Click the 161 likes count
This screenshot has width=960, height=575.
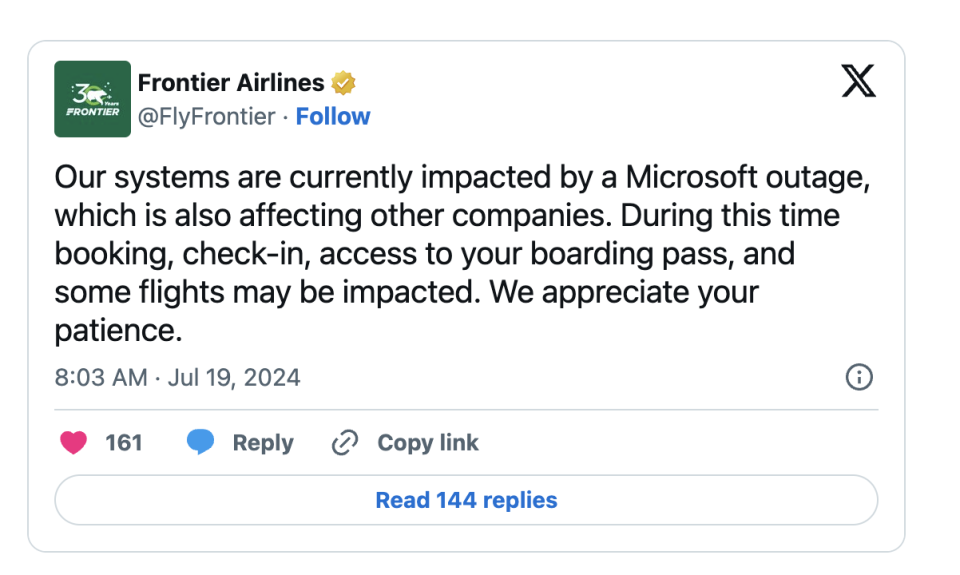tap(124, 442)
